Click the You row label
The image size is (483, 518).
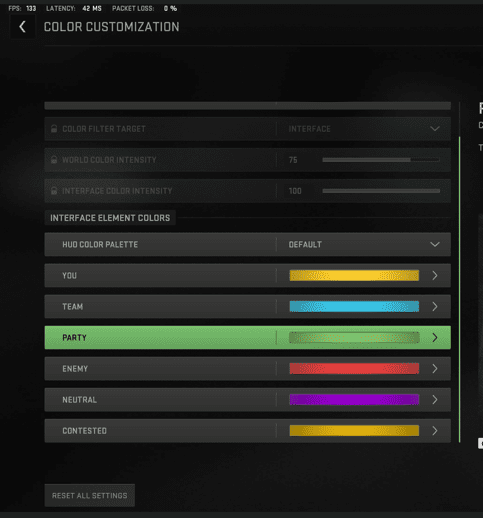click(69, 276)
